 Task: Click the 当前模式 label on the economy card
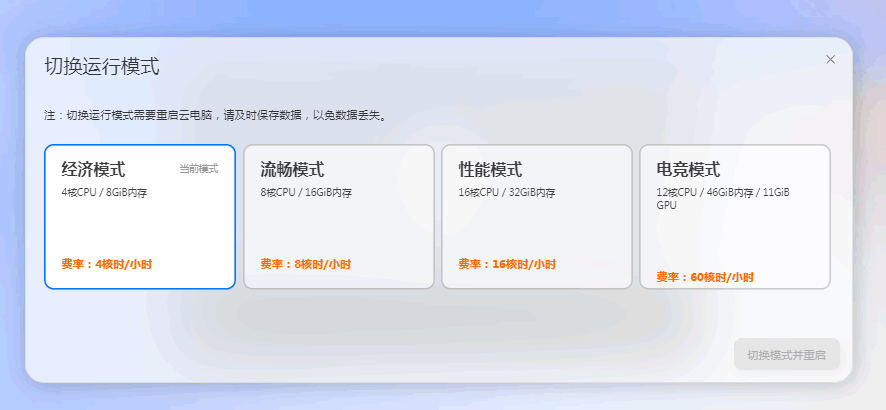pyautogui.click(x=198, y=169)
